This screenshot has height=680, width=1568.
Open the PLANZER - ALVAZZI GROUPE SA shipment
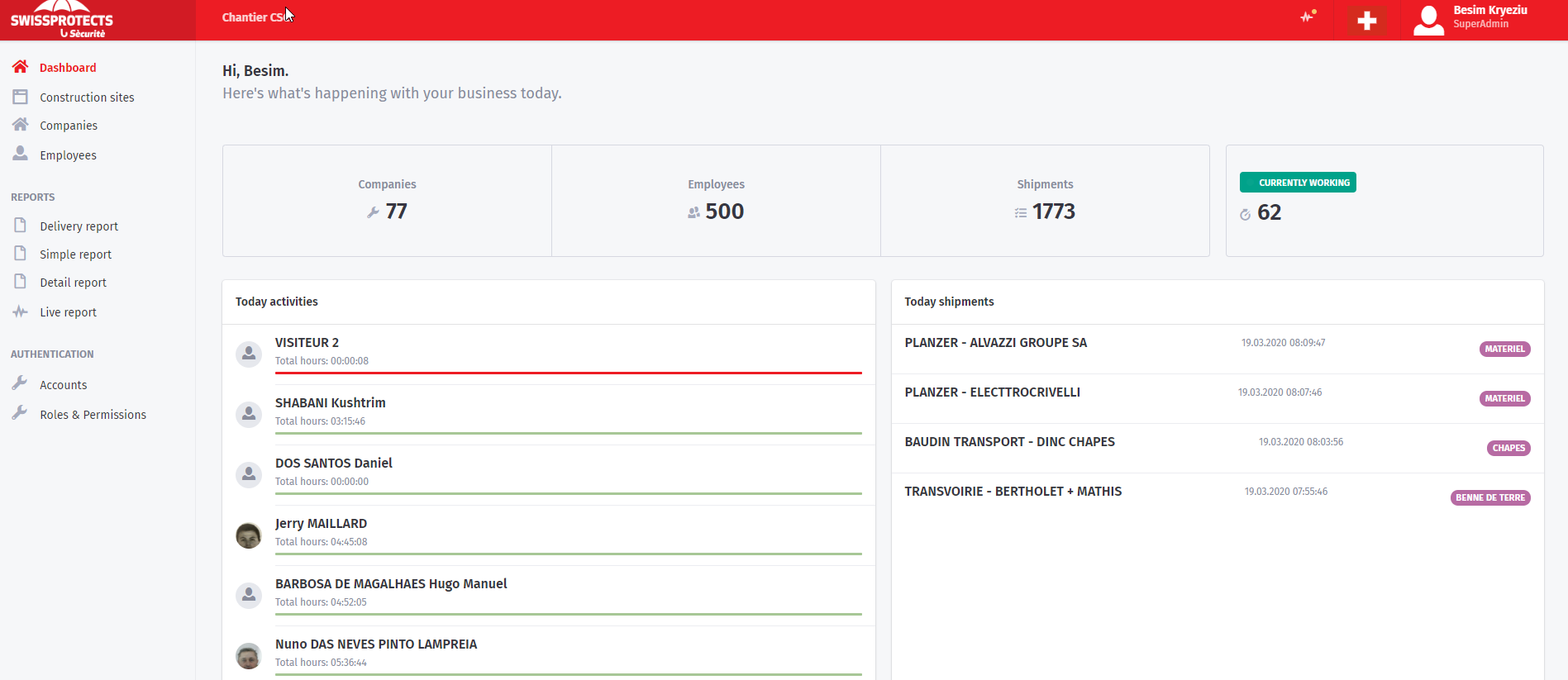point(995,343)
